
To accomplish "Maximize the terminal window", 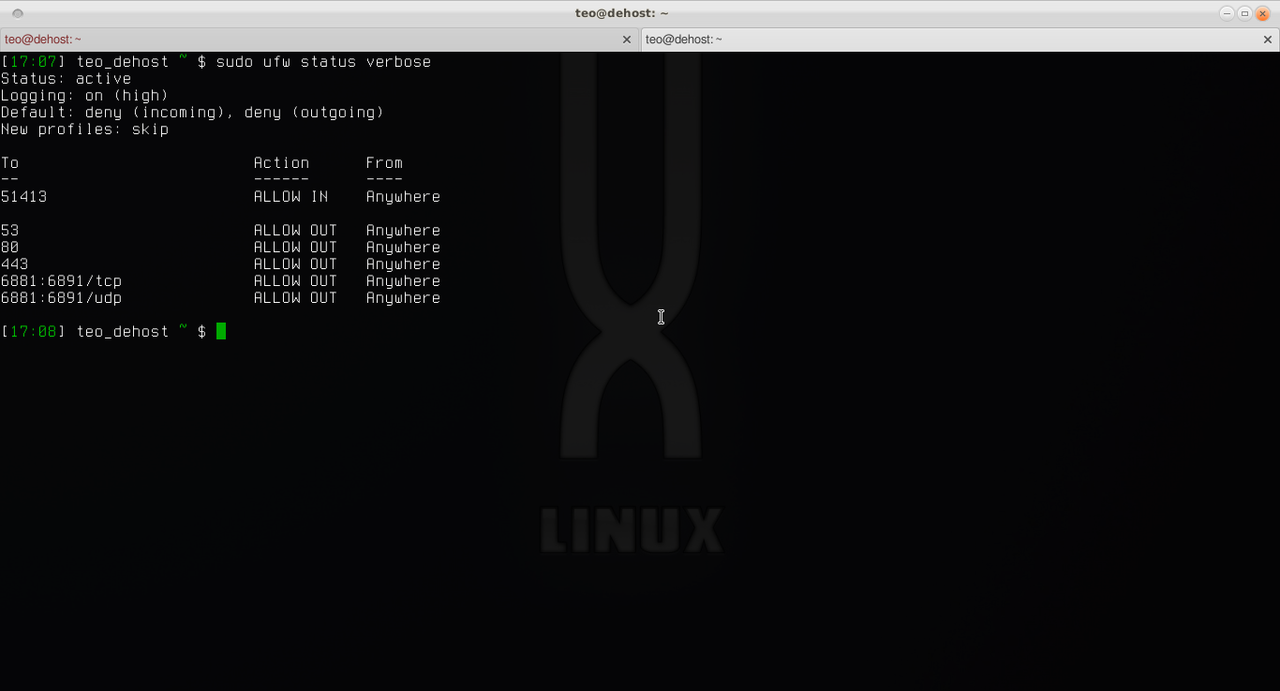I will (x=1245, y=13).
